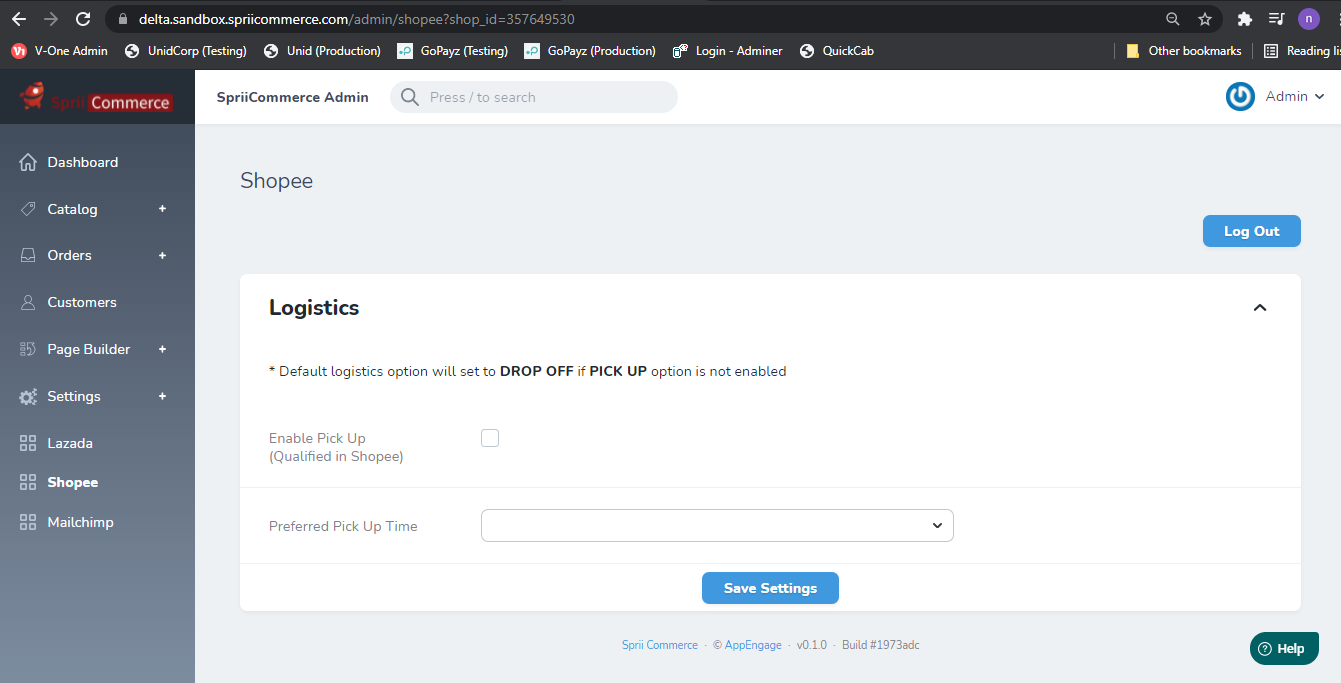Click the zoom magnifier in address bar
Screen dimensions: 1341x683
[x=1173, y=19]
